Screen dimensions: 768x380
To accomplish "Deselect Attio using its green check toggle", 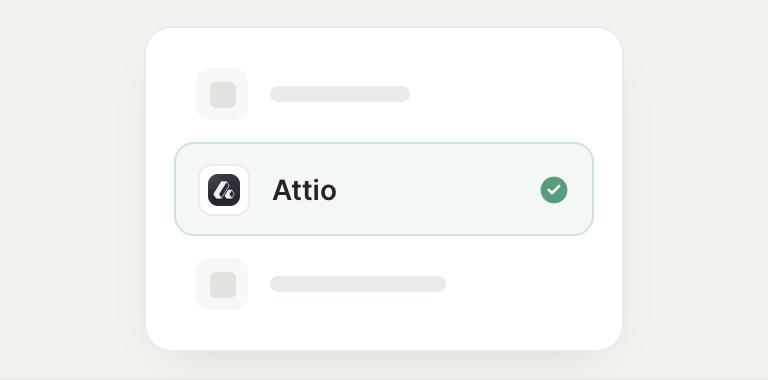I will [x=554, y=190].
